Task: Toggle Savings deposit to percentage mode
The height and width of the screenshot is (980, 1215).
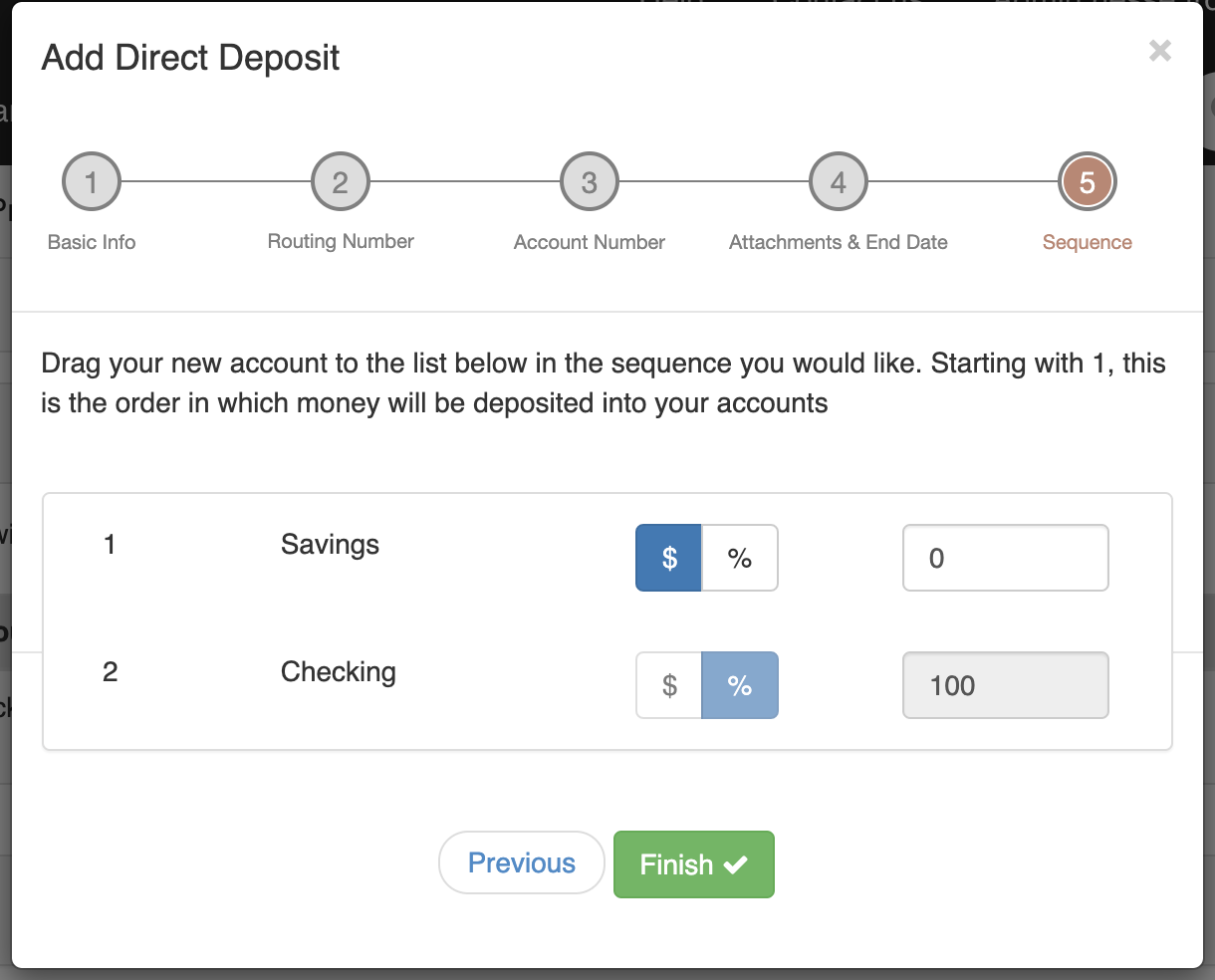Action: coord(741,558)
